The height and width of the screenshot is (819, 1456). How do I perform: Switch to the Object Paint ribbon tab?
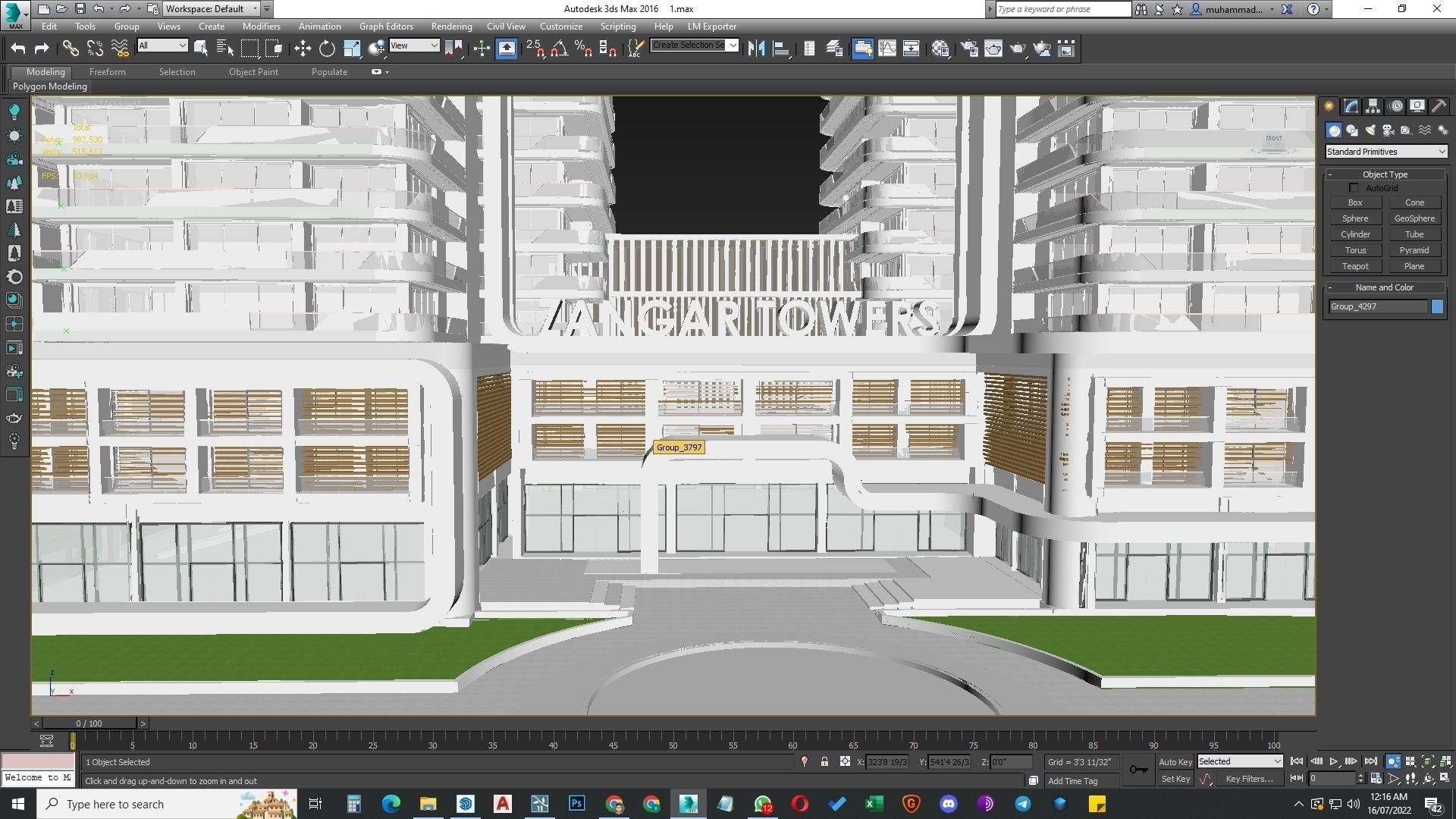253,72
